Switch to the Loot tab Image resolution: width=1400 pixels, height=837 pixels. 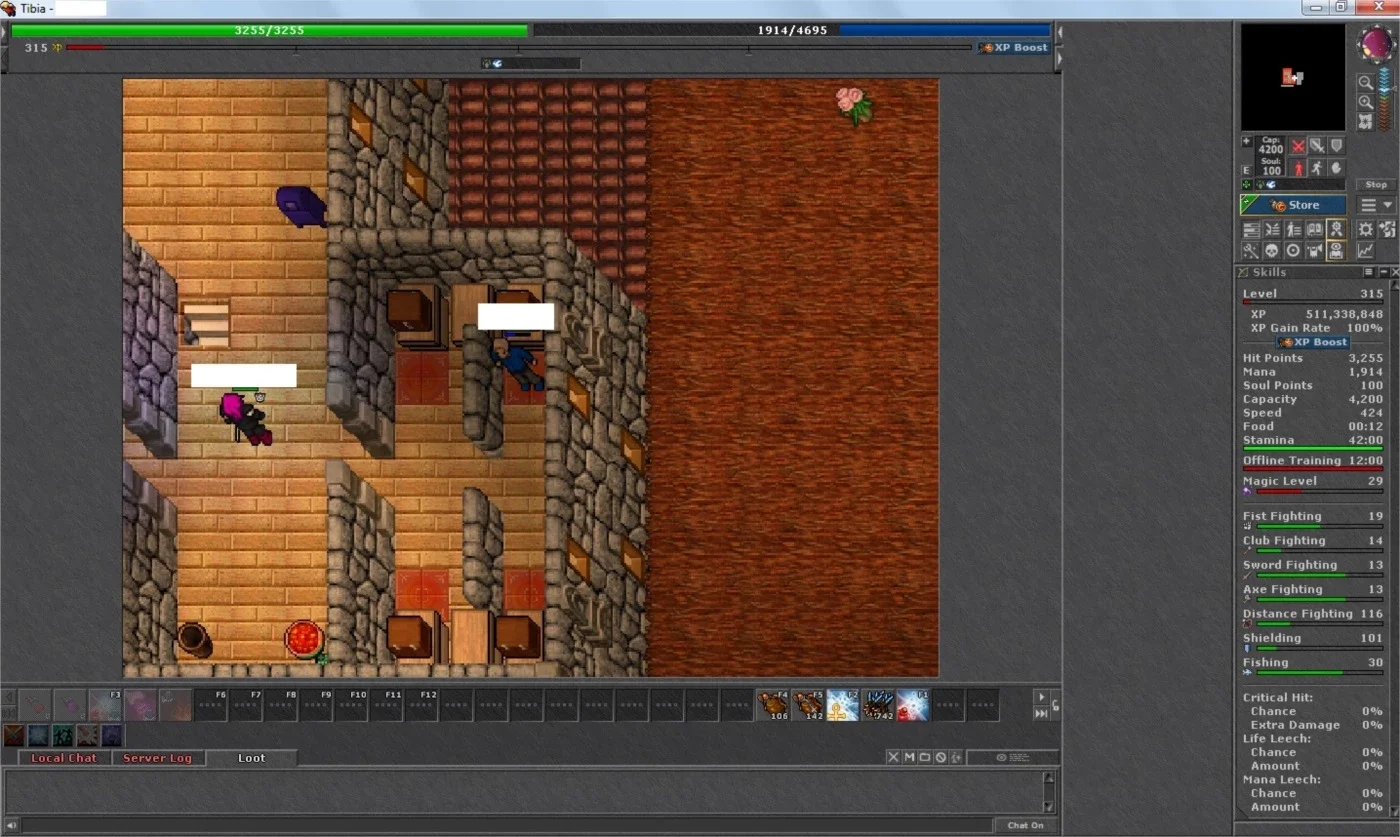pos(252,758)
